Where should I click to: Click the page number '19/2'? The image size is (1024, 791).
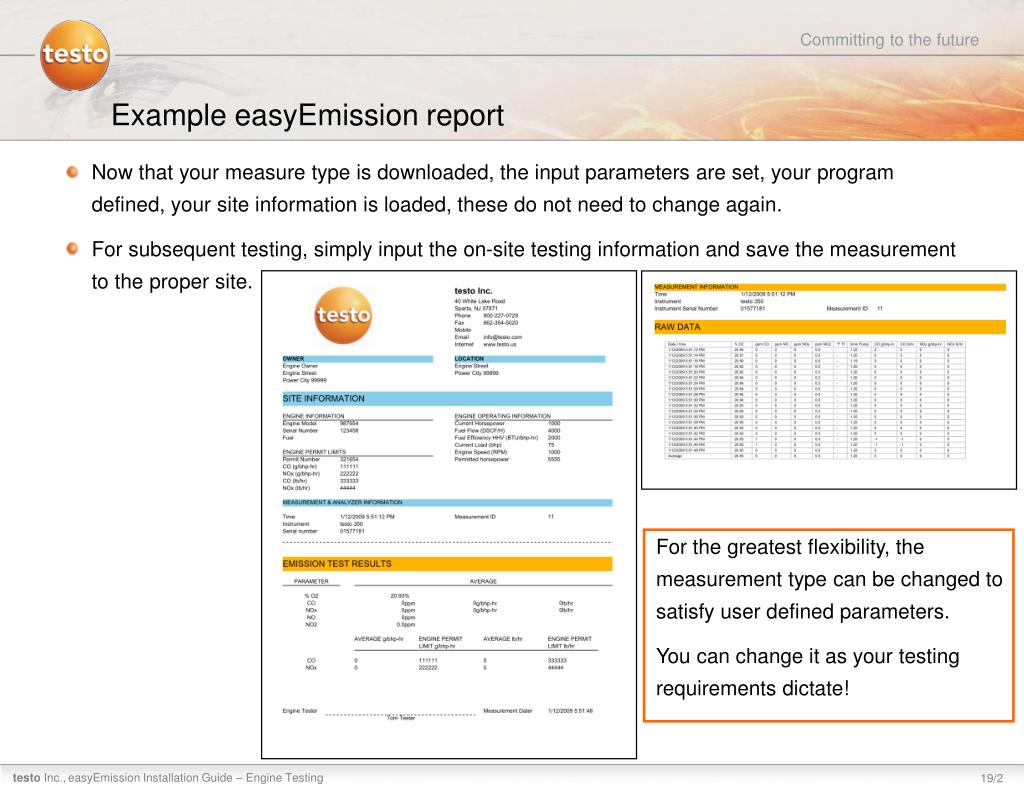[992, 778]
